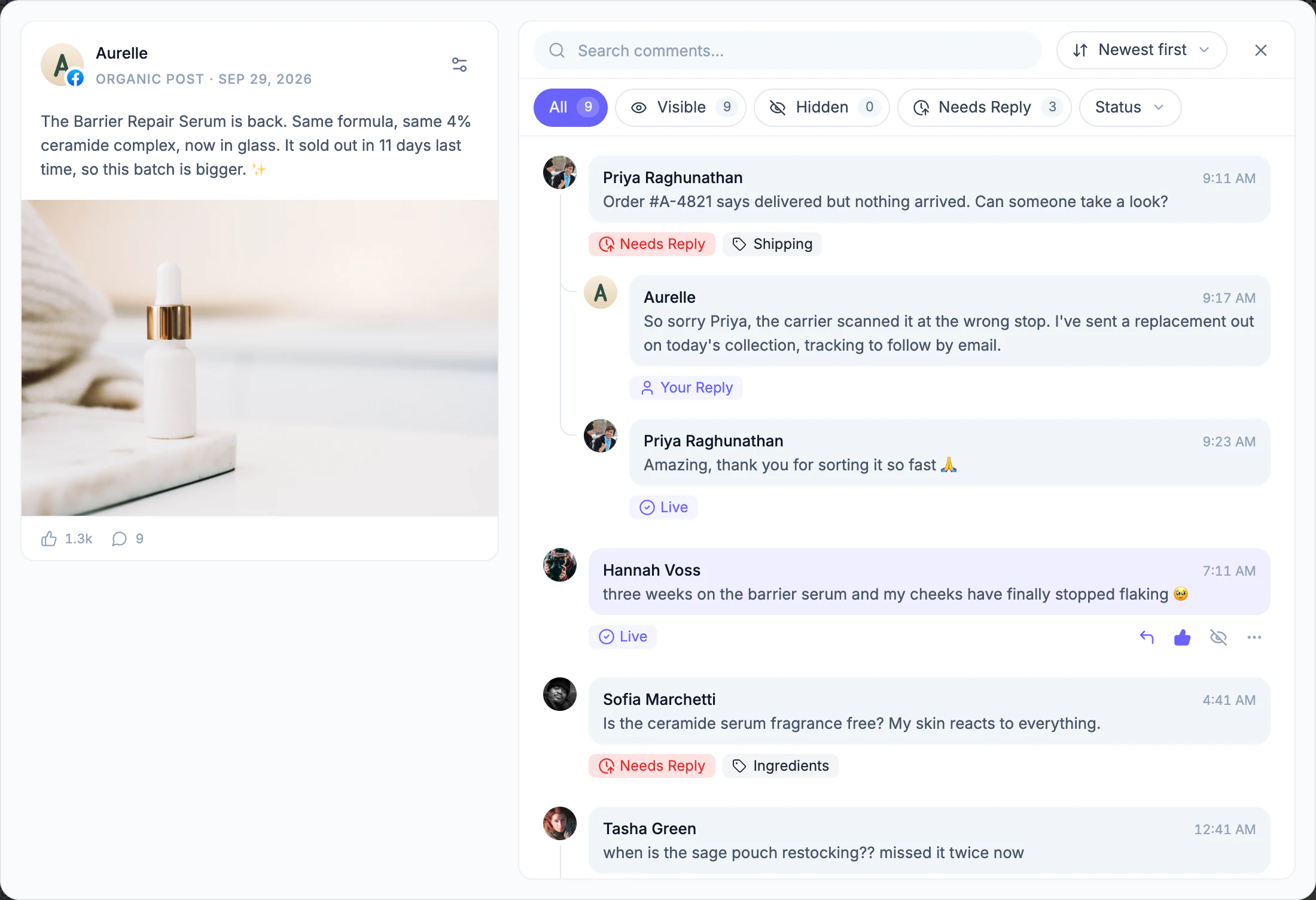The height and width of the screenshot is (900, 1316).
Task: Open the Status filter dropdown
Action: (x=1130, y=108)
